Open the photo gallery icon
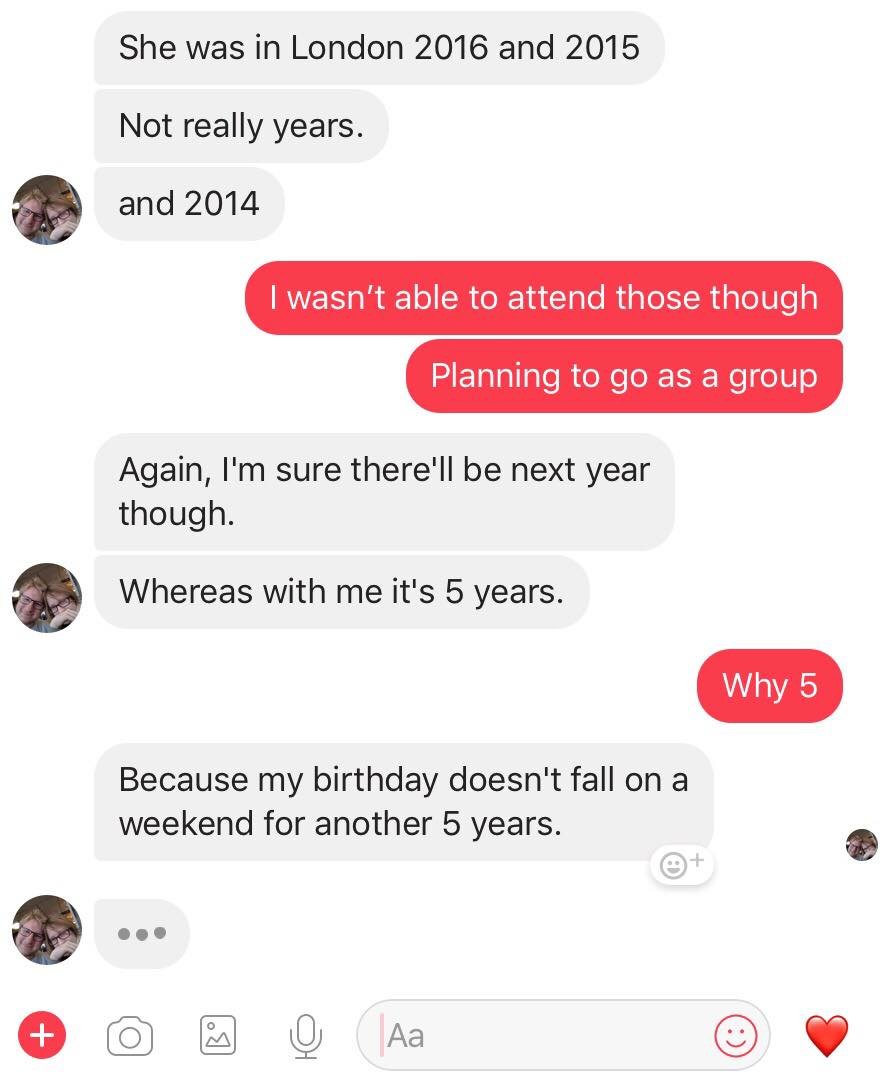The width and height of the screenshot is (883, 1086). click(217, 1036)
